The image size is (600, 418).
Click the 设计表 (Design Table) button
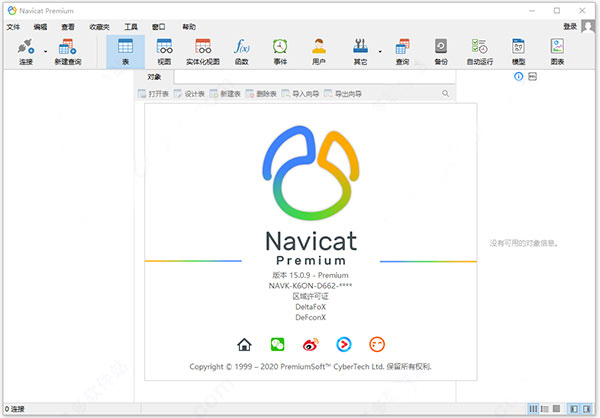[x=189, y=94]
